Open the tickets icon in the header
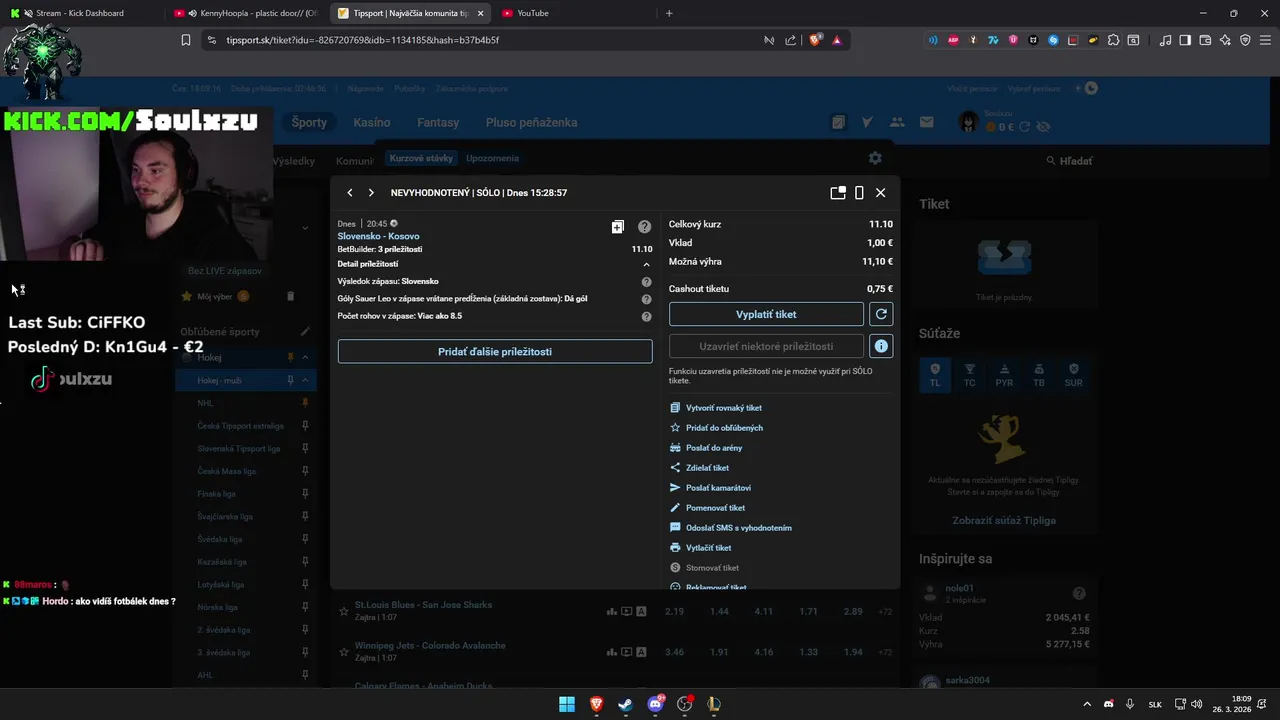This screenshot has width=1280, height=720. (x=838, y=122)
